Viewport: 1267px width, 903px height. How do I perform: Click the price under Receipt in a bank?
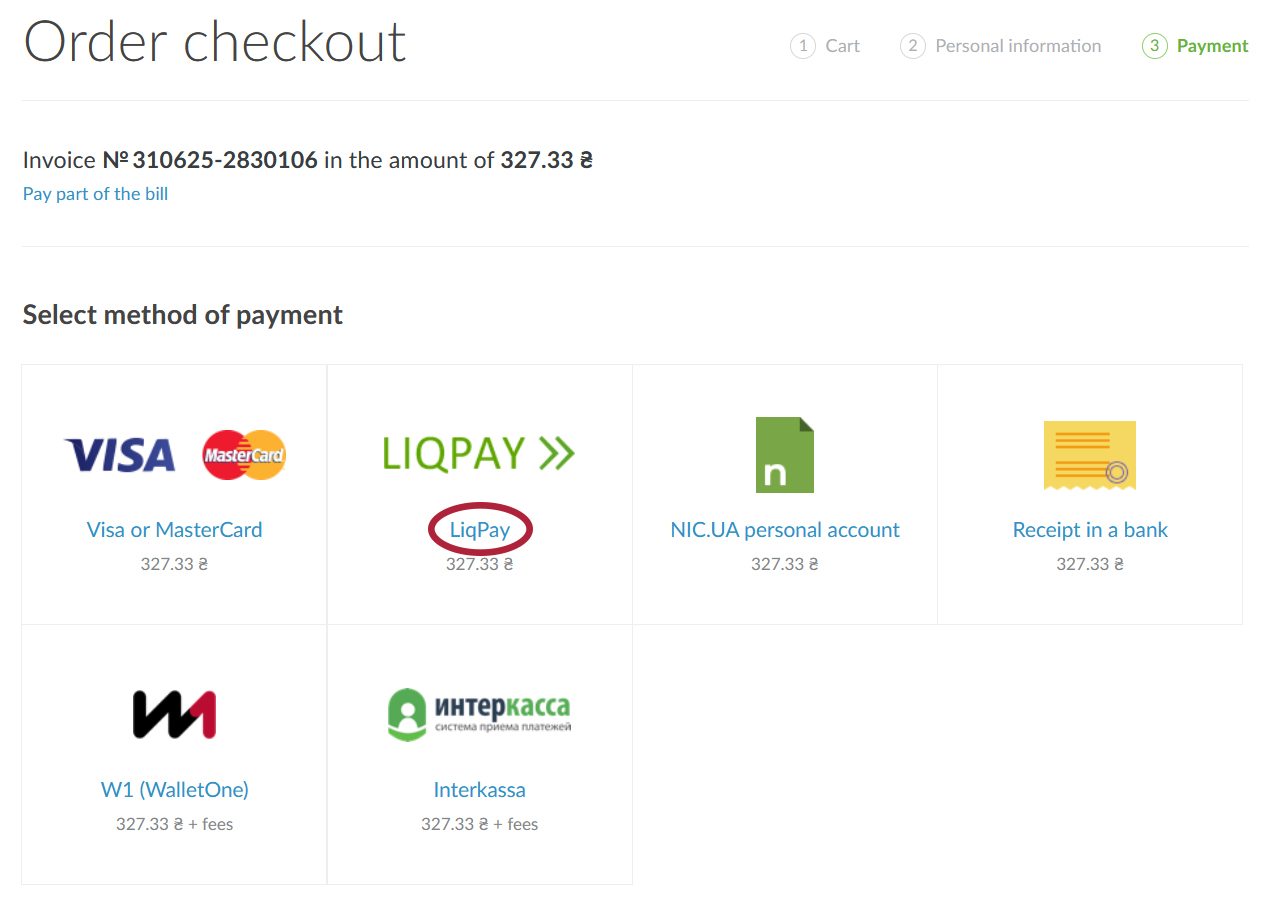[x=1090, y=564]
